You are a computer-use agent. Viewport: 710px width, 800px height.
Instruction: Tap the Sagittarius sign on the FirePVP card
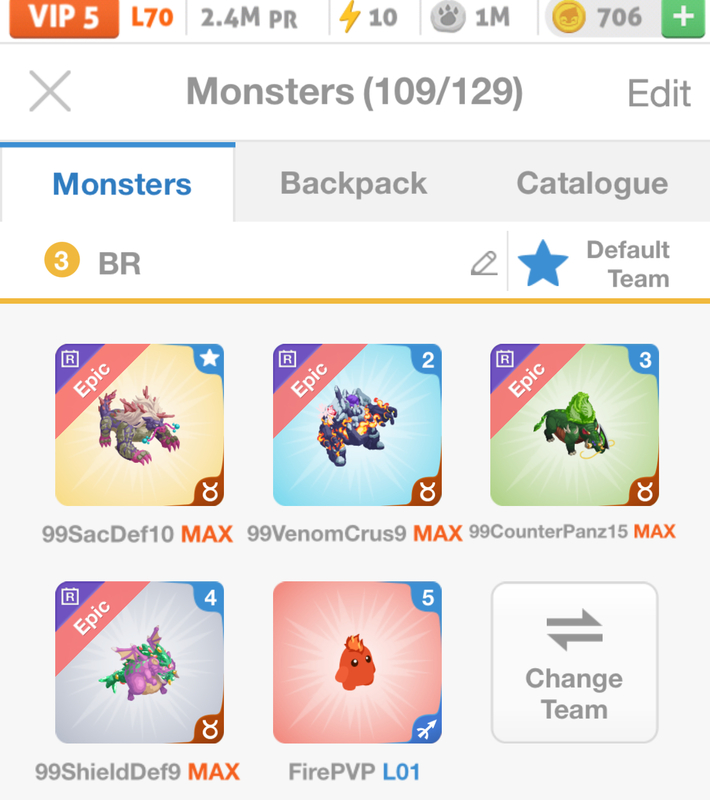[427, 729]
